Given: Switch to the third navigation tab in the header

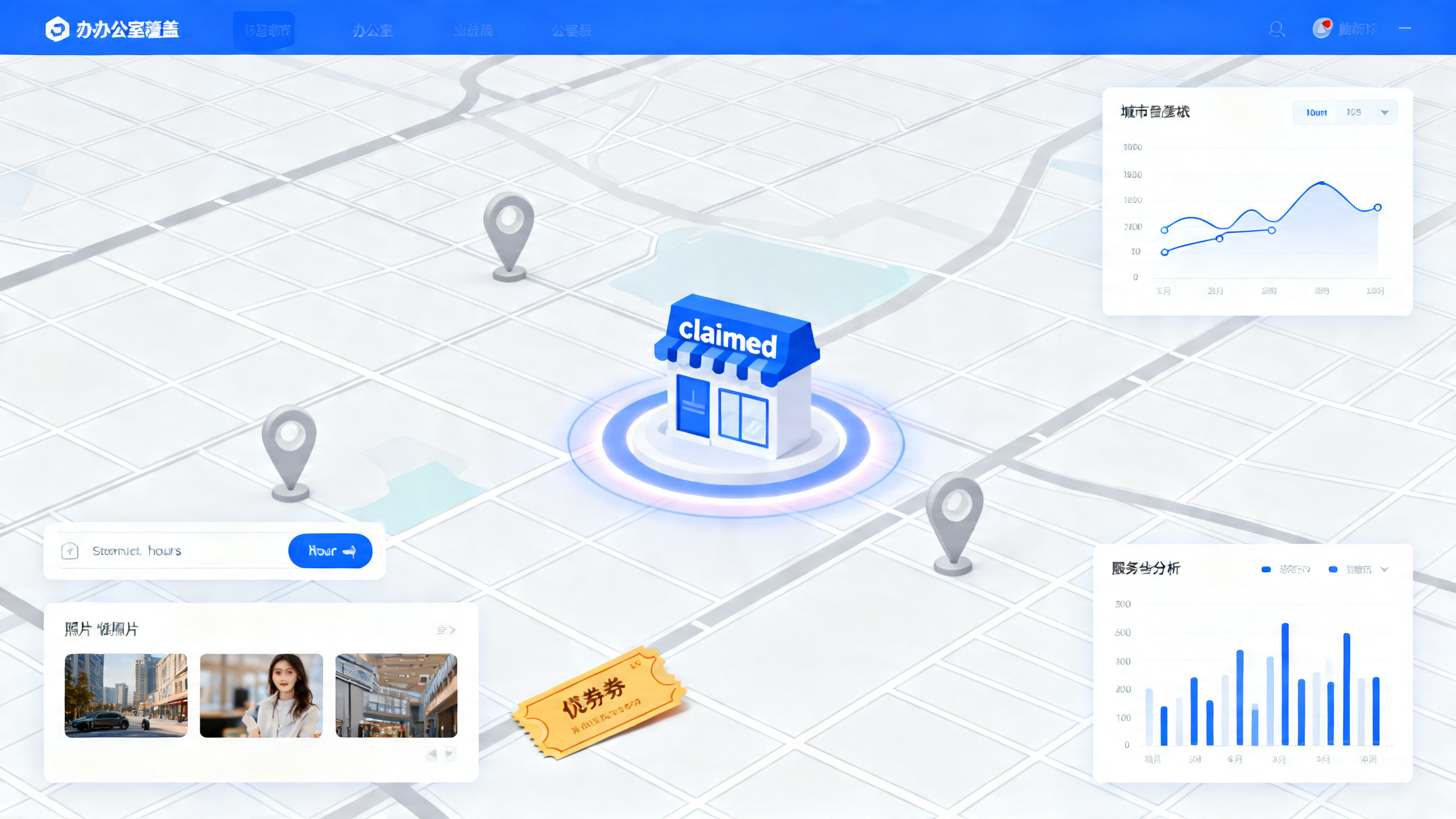Looking at the screenshot, I should (x=473, y=30).
